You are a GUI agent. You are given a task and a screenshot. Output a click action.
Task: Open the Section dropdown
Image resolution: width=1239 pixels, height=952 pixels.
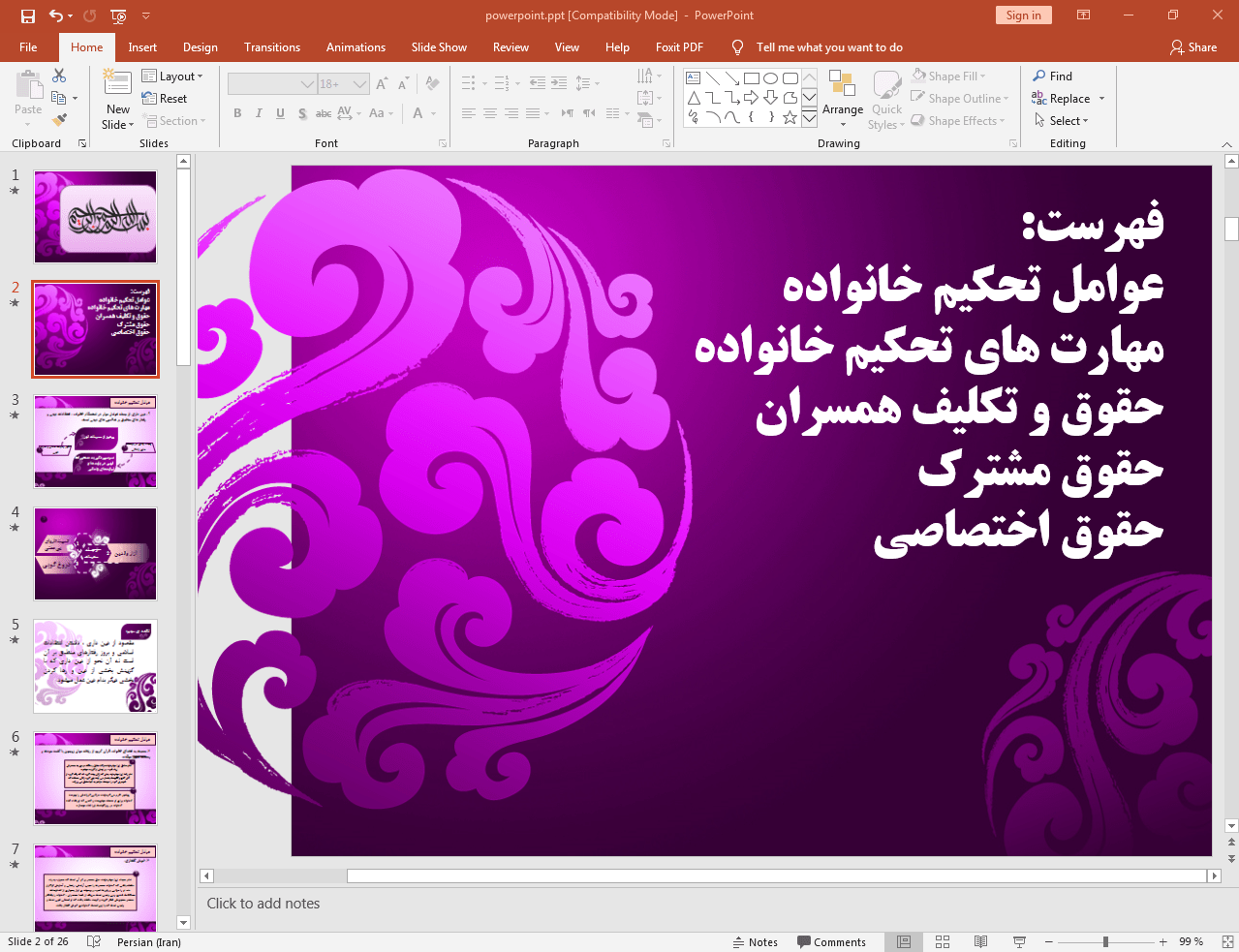(175, 121)
